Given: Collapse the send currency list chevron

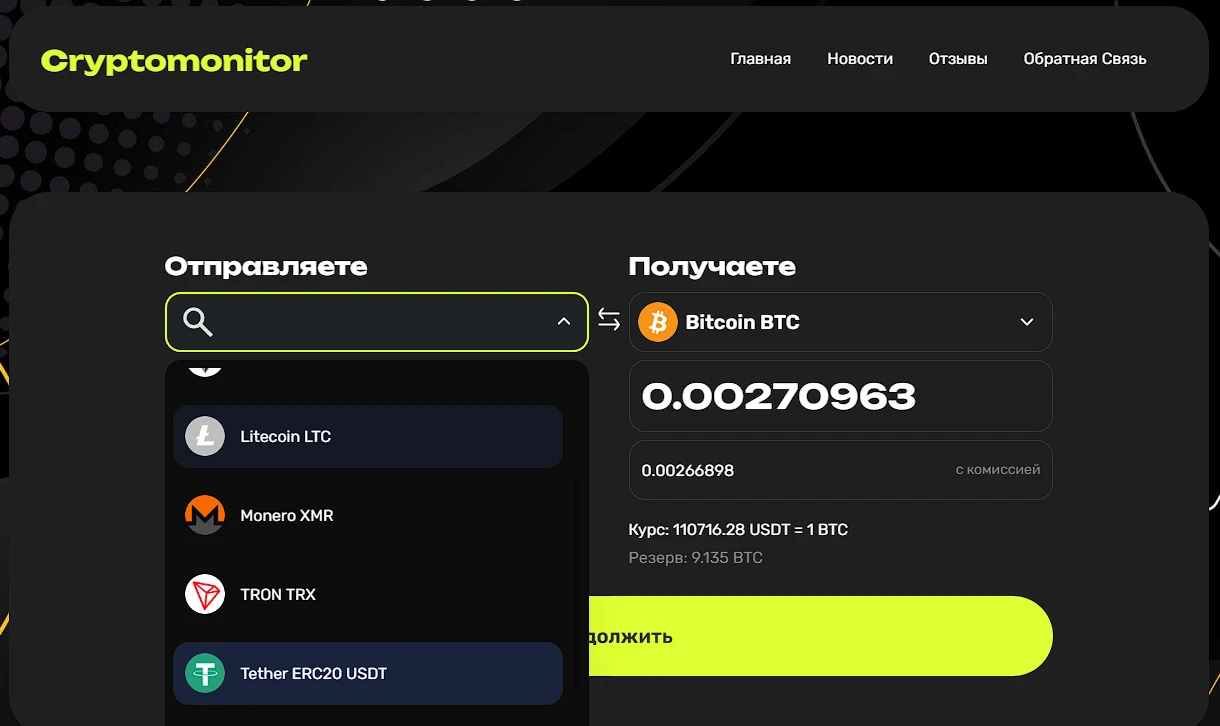Looking at the screenshot, I should coord(564,321).
